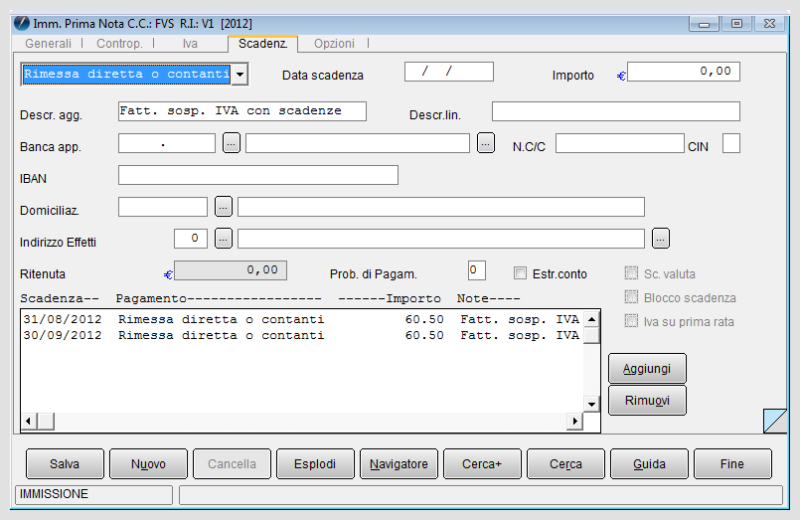Click the Cerca+ button
Screen dimensions: 800x520
tap(482, 464)
